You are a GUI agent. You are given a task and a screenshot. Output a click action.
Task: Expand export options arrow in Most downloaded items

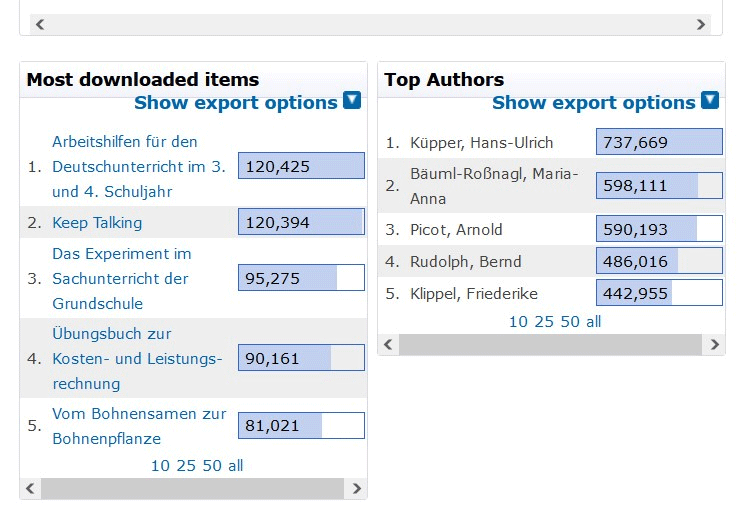(x=352, y=100)
